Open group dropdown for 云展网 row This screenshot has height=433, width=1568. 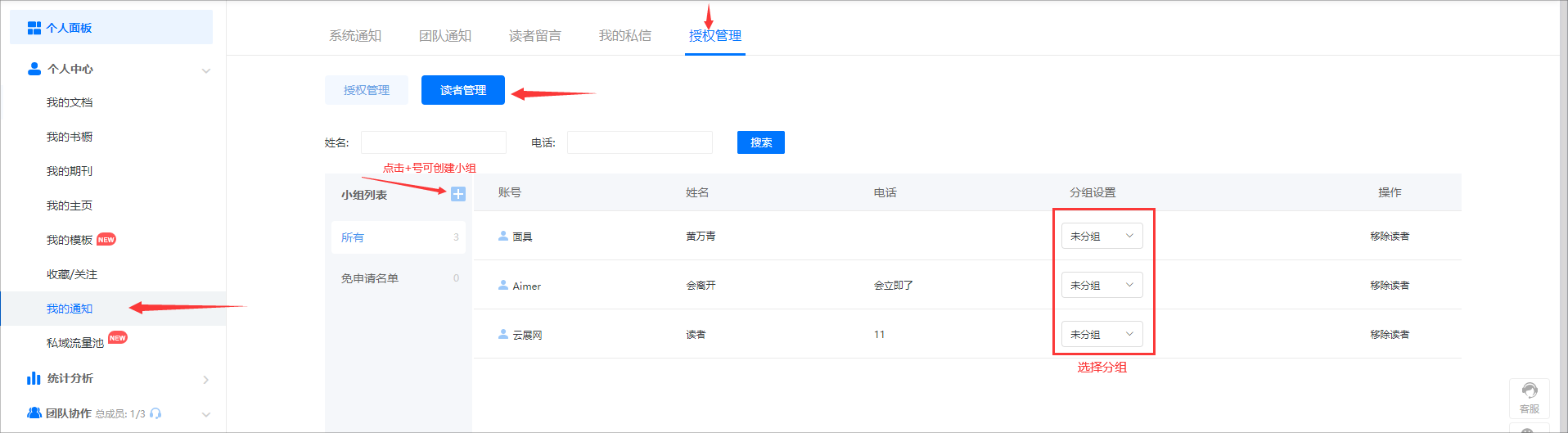(1102, 334)
